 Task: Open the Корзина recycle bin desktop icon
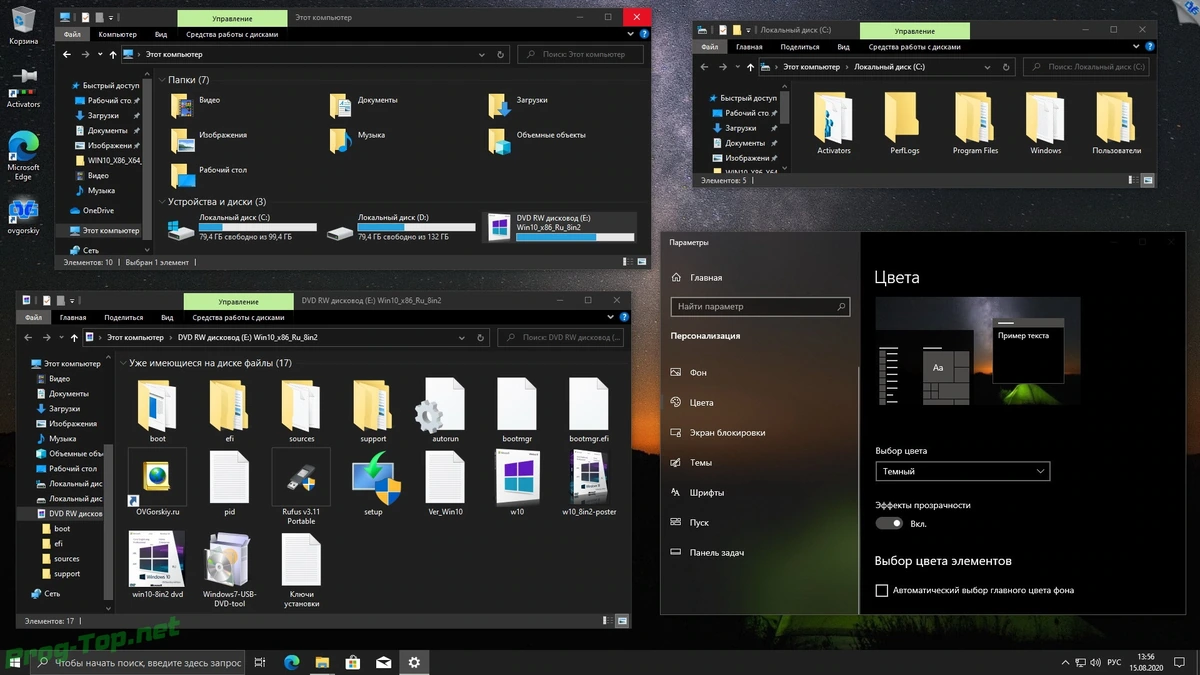(x=23, y=25)
